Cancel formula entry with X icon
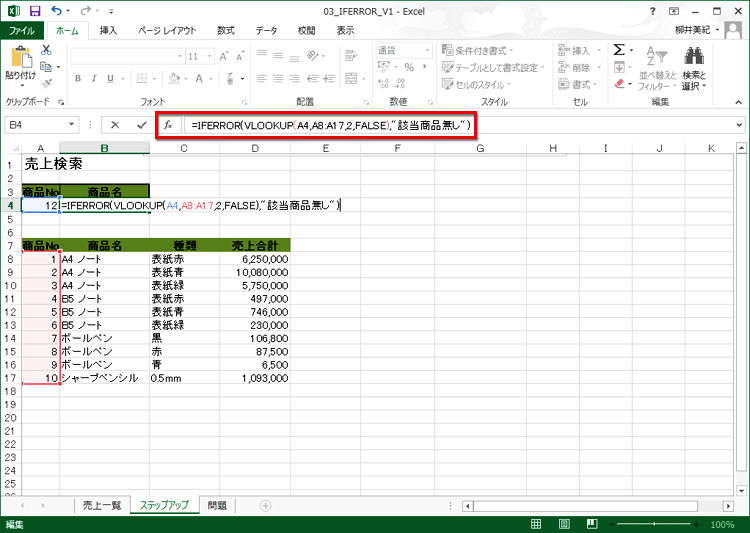 point(115,125)
